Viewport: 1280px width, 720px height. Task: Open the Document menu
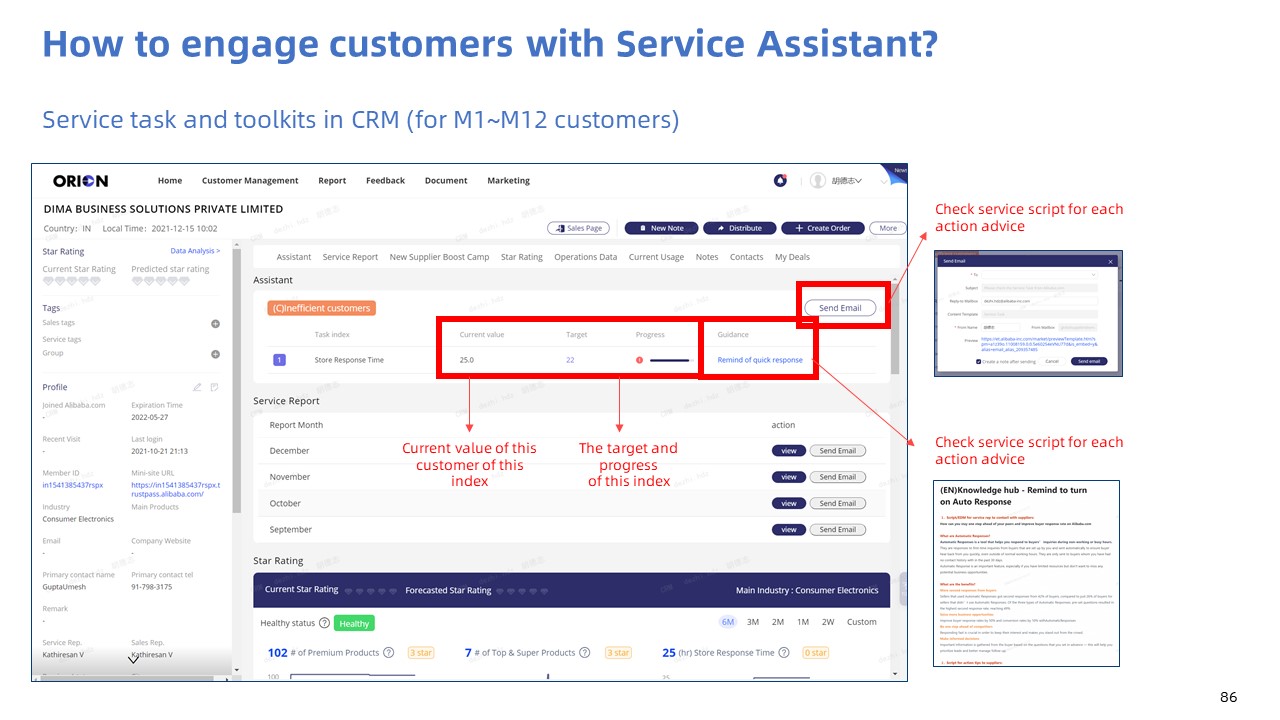[446, 181]
